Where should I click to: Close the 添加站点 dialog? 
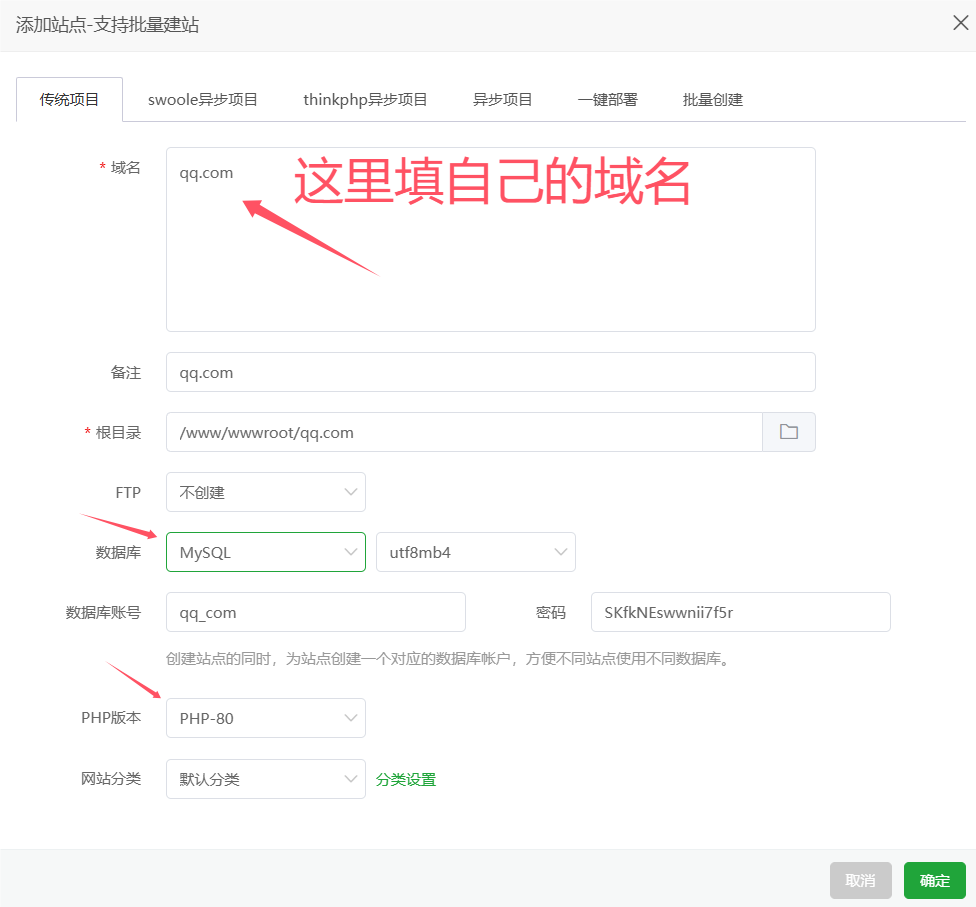pyautogui.click(x=960, y=22)
